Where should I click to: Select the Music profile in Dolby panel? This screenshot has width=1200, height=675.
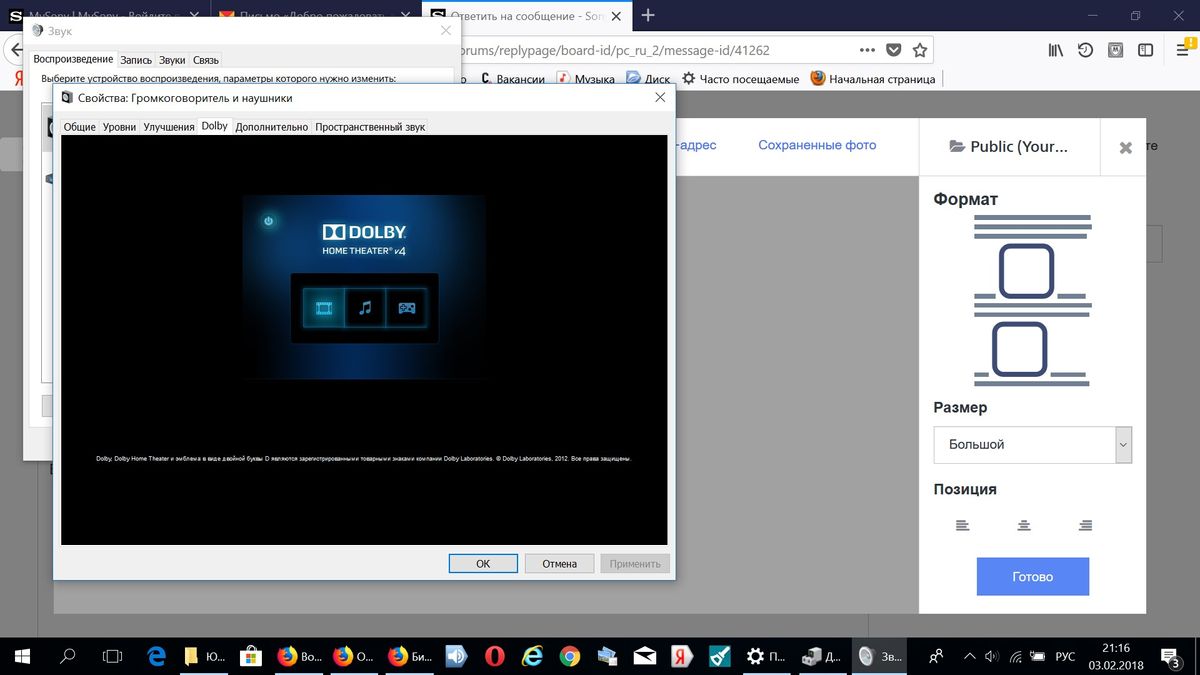364,308
